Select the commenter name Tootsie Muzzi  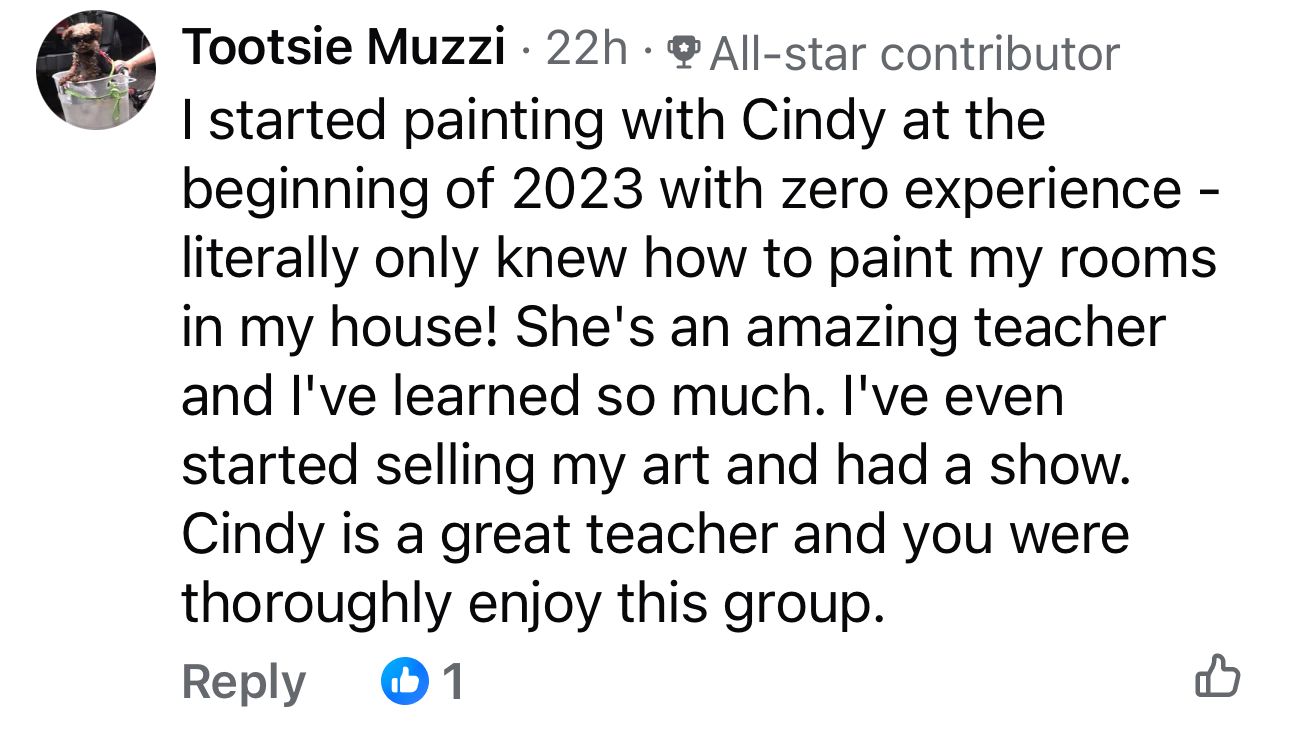342,48
